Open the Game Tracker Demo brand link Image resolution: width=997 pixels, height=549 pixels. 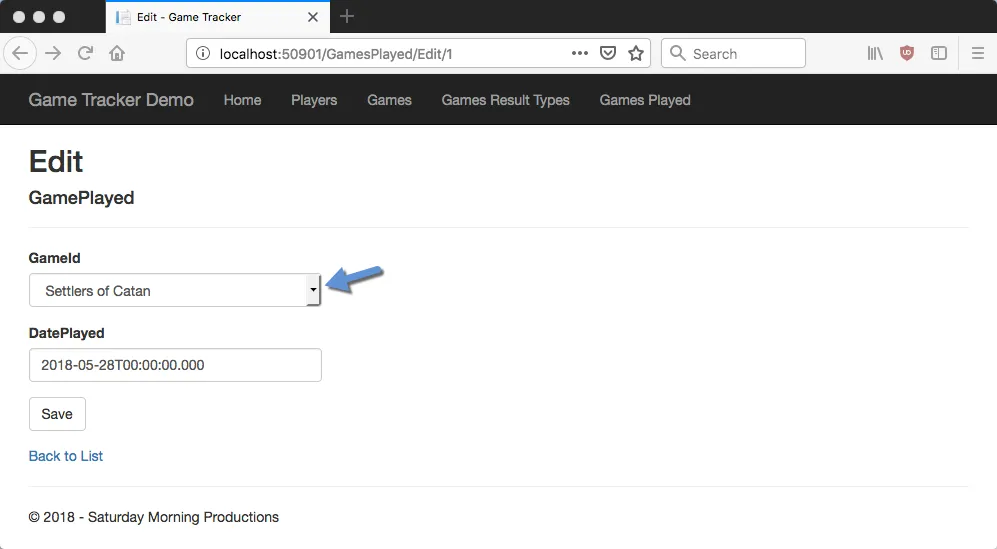[x=111, y=100]
